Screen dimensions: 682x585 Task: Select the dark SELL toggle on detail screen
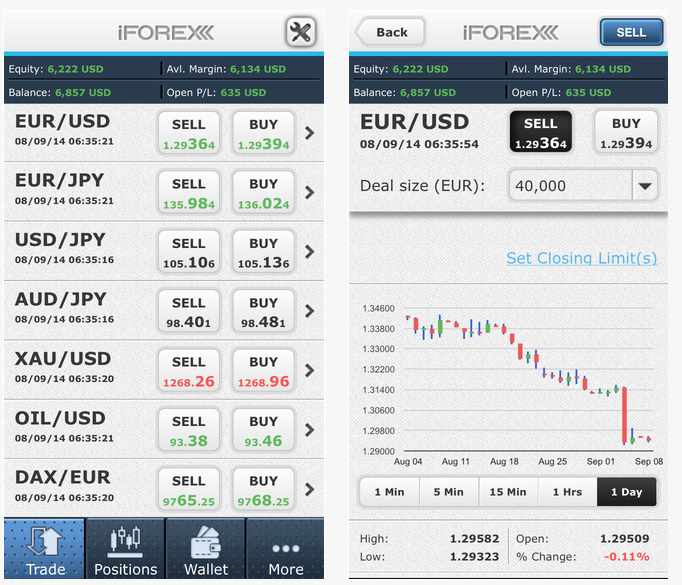click(x=541, y=132)
